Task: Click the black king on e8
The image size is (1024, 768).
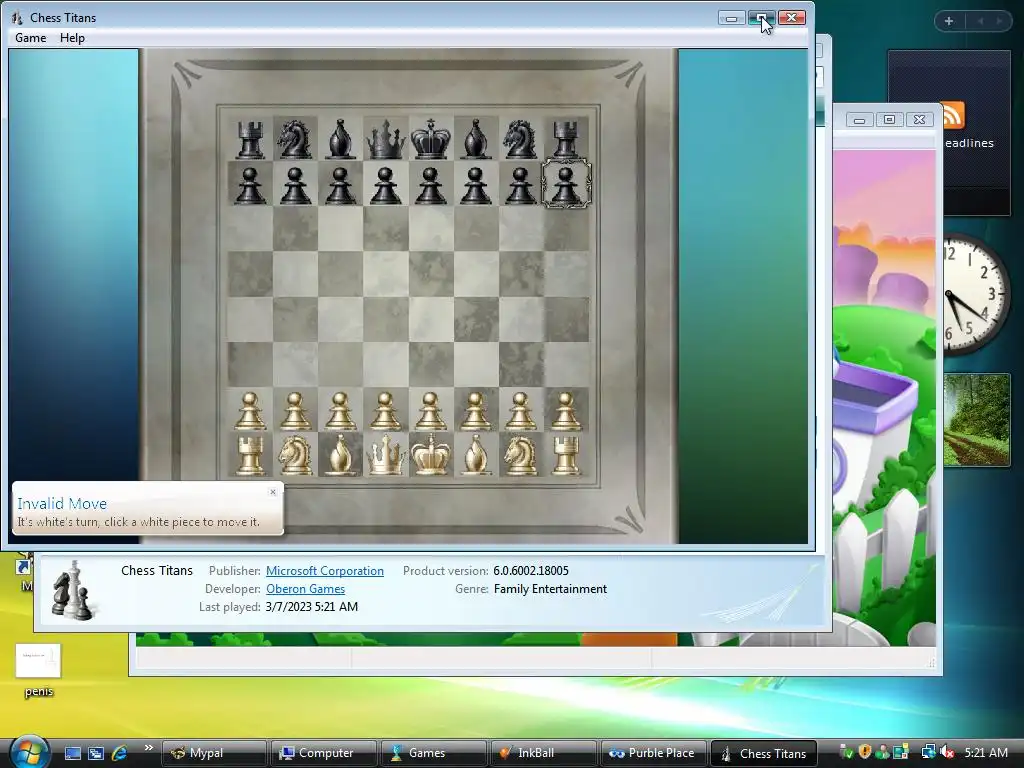Action: [x=430, y=138]
